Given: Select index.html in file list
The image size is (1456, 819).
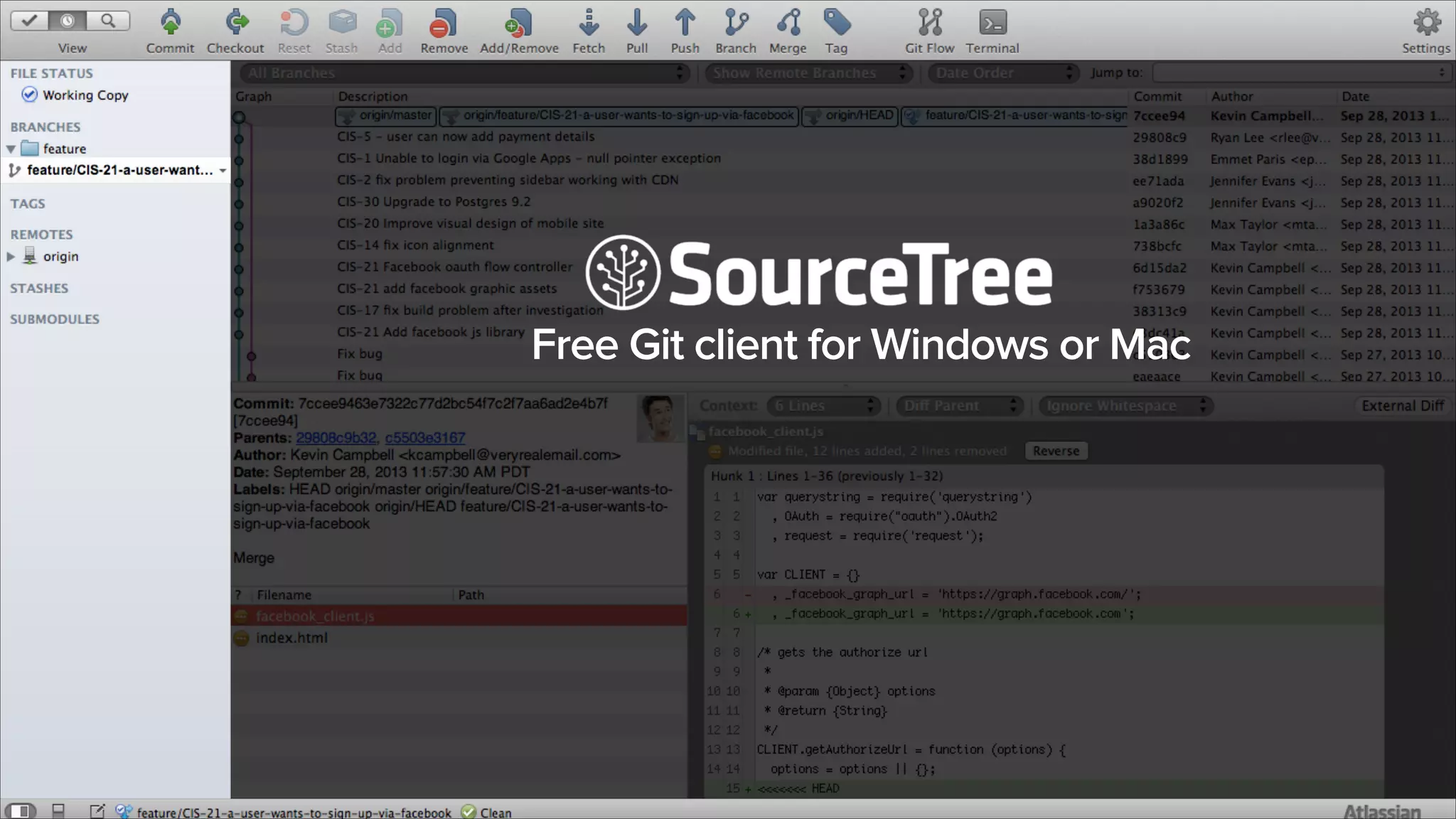Looking at the screenshot, I should tap(459, 638).
